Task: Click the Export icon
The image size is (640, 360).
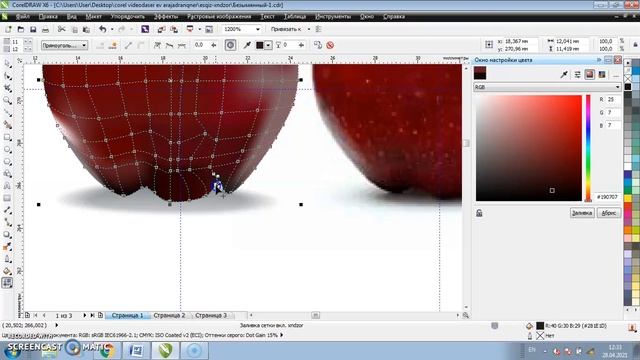Action: point(174,29)
